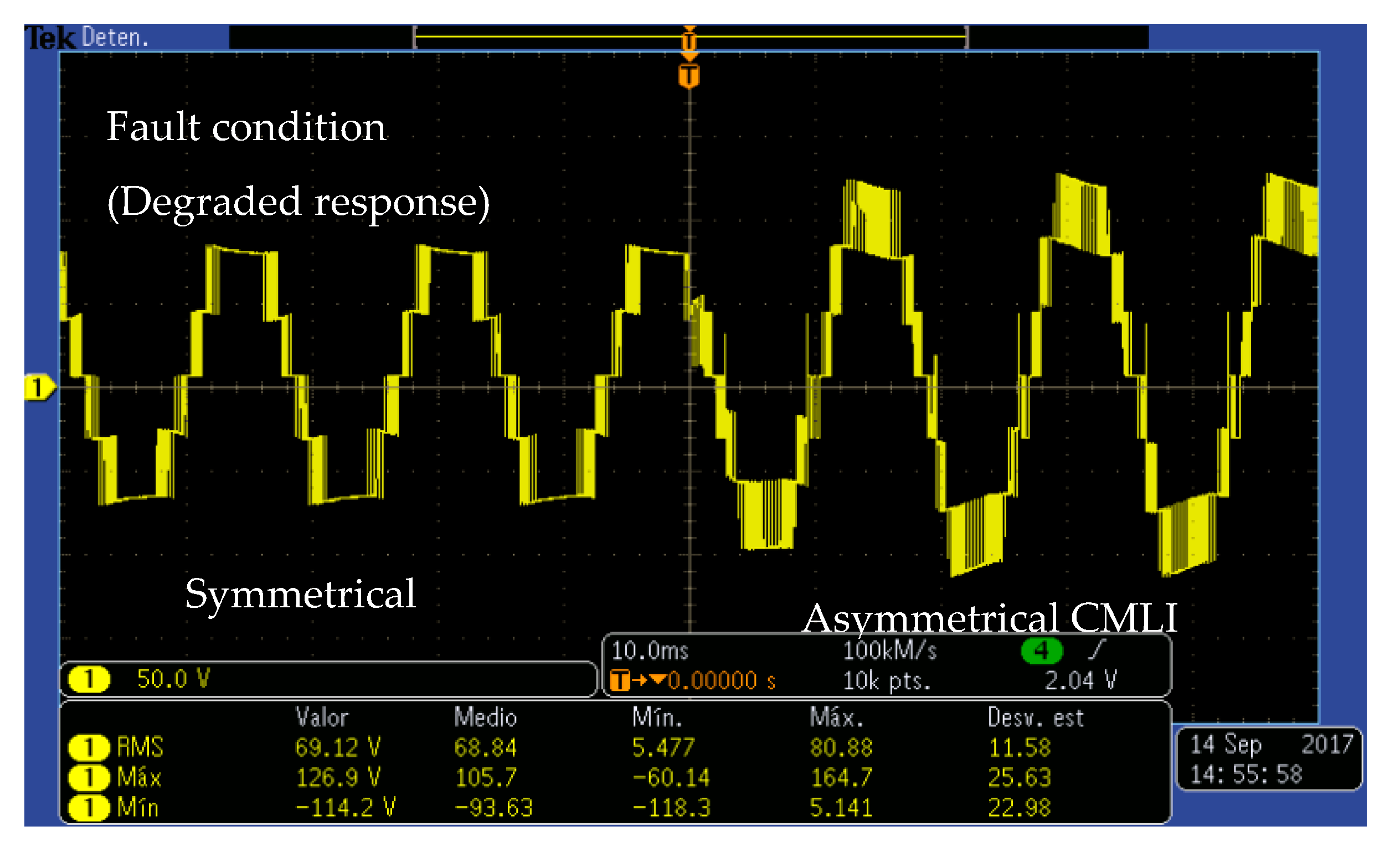Click the channel 1 badge next to Máx
The height and width of the screenshot is (852, 1400).
89,778
